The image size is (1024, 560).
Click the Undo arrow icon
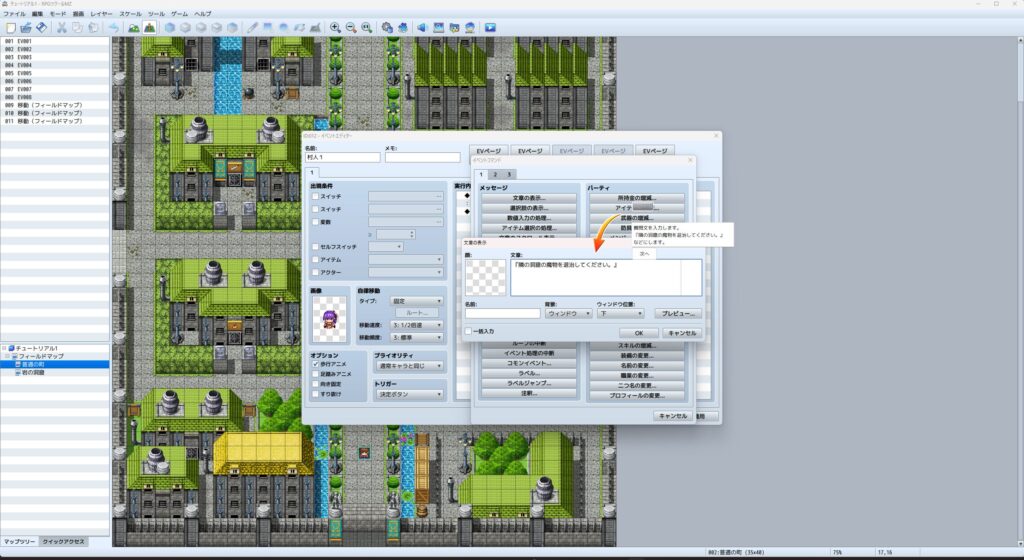pyautogui.click(x=113, y=27)
